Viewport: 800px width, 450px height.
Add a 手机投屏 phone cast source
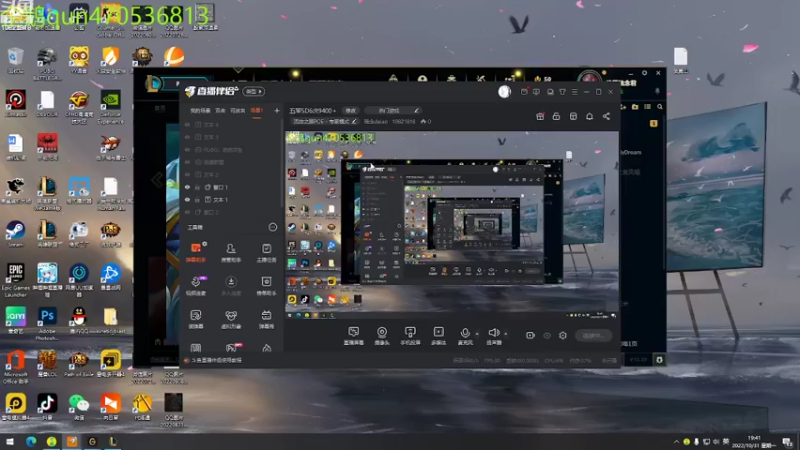[x=410, y=336]
